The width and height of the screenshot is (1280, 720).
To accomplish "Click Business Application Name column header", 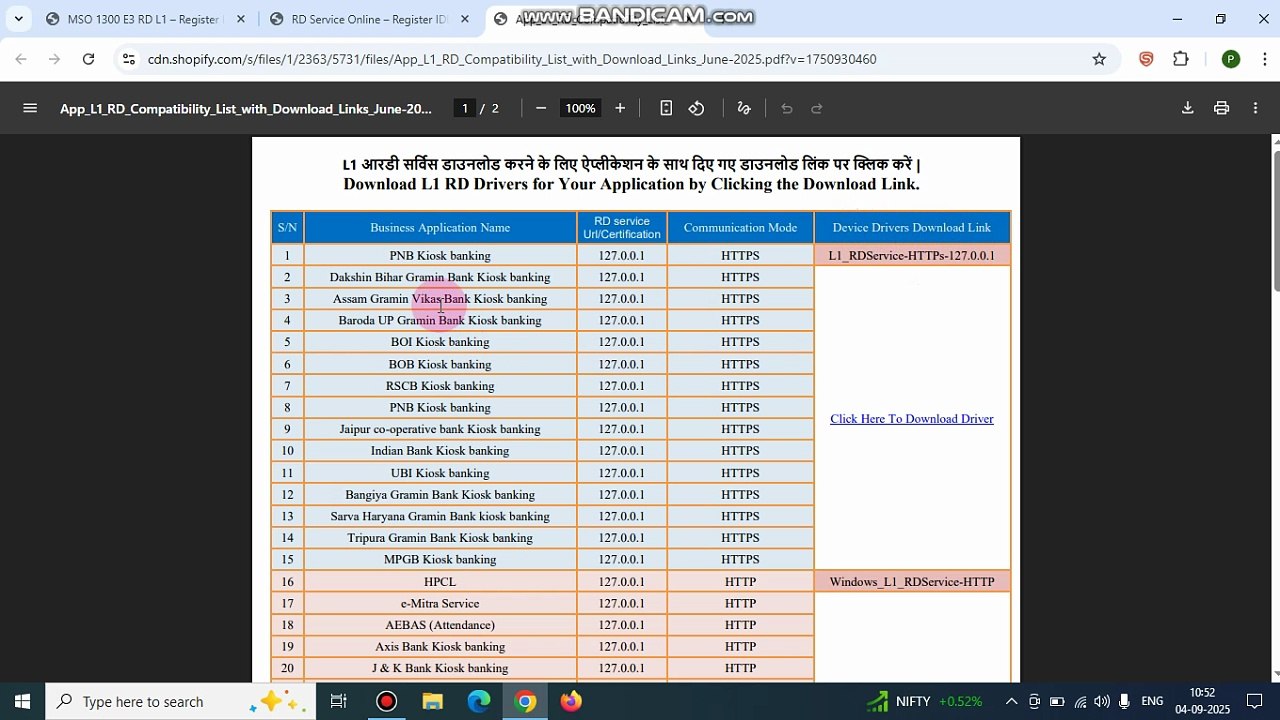I will pos(440,228).
